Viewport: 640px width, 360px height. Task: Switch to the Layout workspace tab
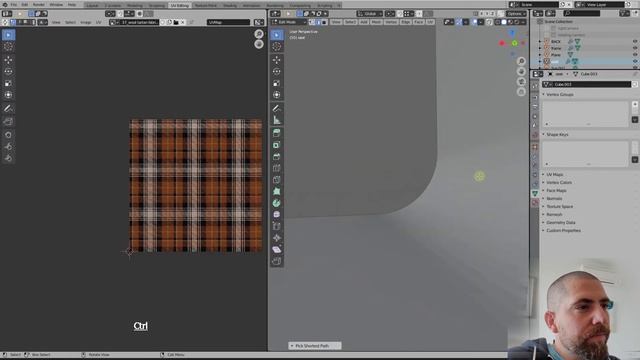pyautogui.click(x=93, y=5)
